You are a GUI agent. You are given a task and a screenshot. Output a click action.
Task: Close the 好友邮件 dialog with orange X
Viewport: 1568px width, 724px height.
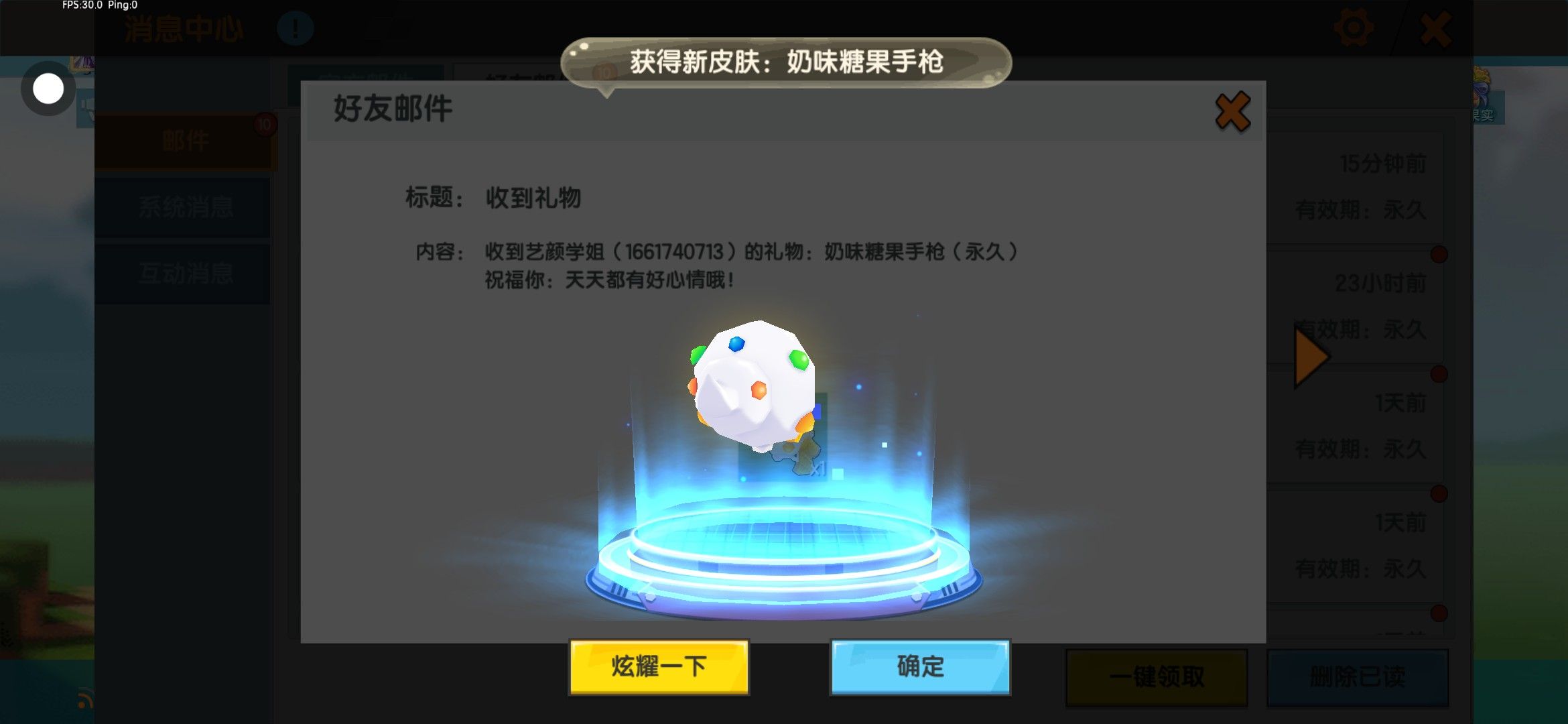1232,111
